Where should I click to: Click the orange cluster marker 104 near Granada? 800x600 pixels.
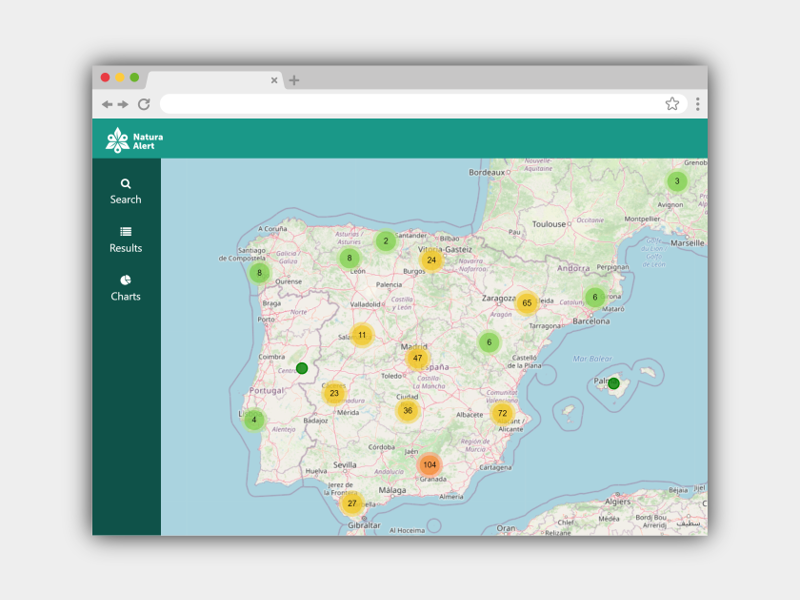[430, 465]
